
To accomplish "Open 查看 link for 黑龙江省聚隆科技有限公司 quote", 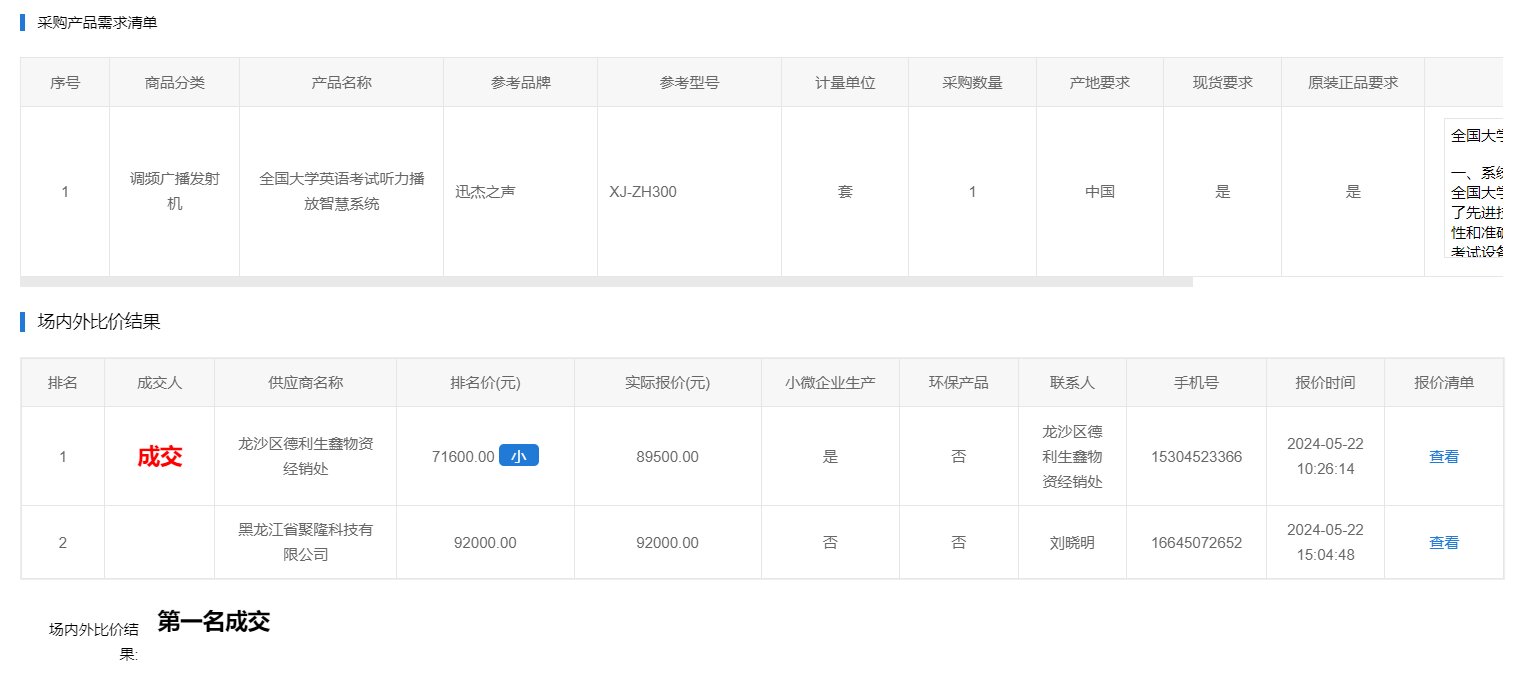I will (1443, 543).
